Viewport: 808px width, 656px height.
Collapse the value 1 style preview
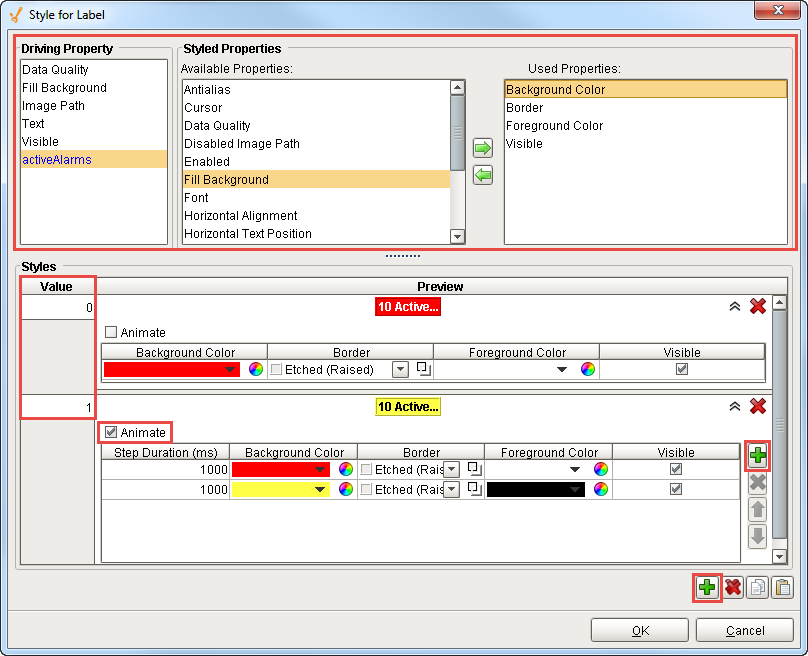[x=736, y=407]
